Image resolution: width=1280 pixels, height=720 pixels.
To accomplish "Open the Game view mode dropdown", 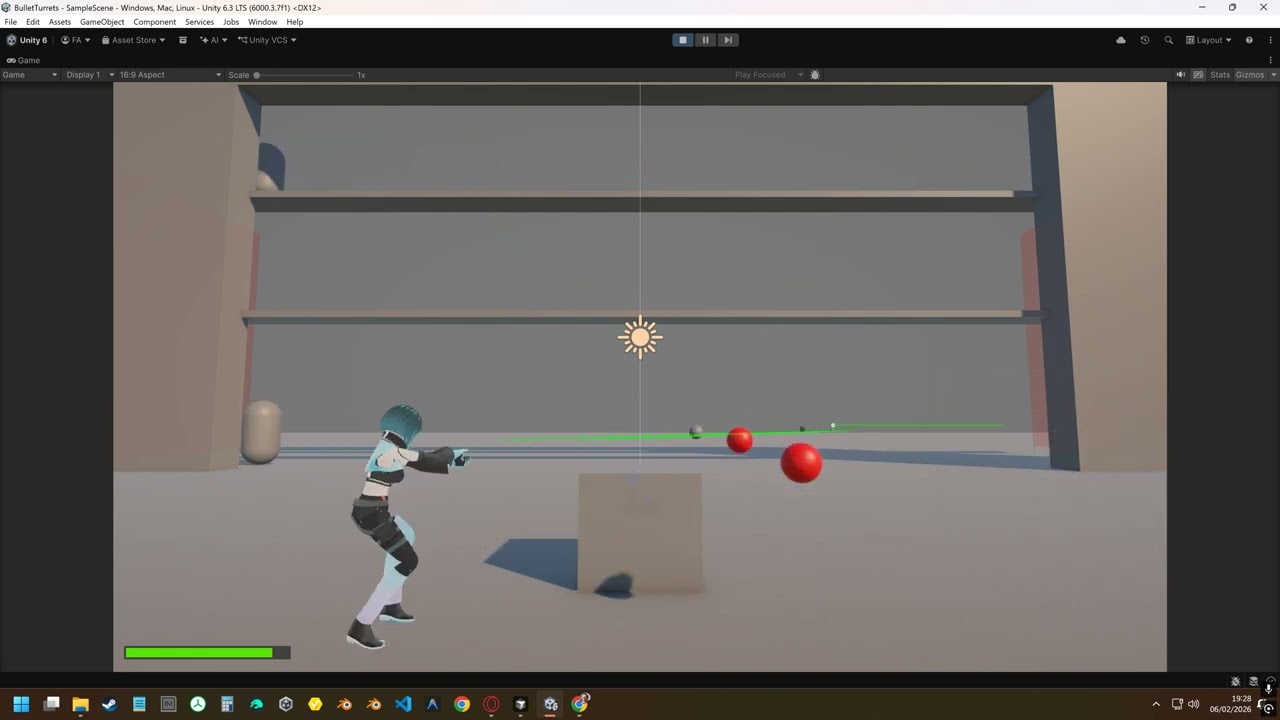I will (30, 75).
